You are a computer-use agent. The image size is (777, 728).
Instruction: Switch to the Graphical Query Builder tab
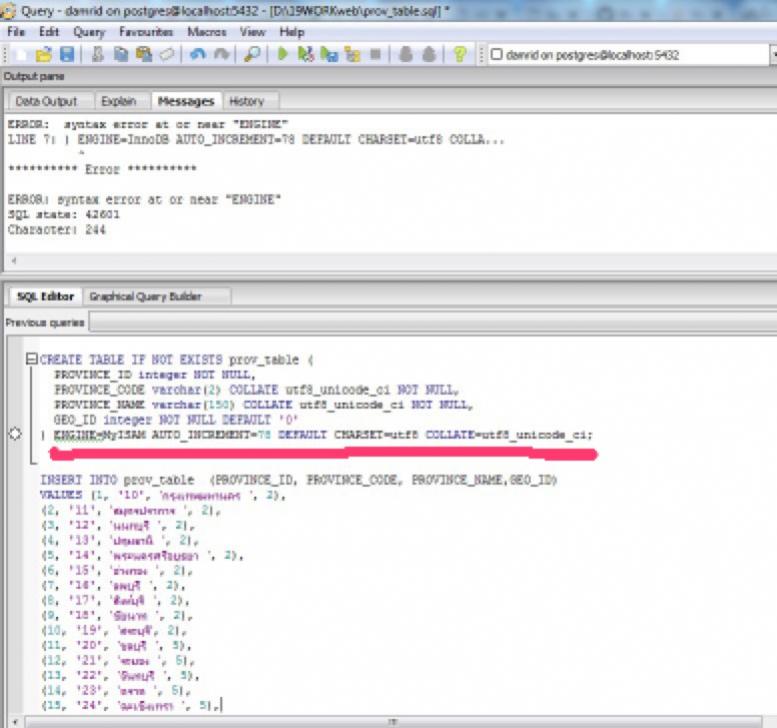pos(145,296)
